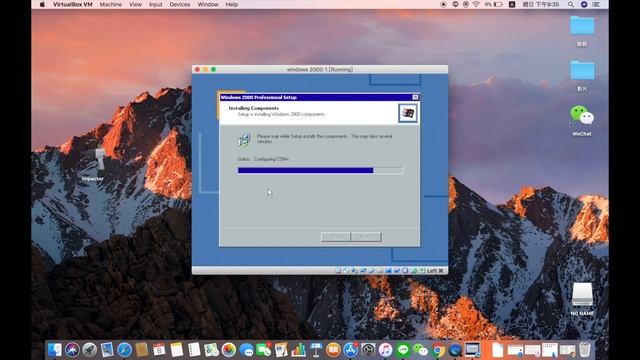Open WeChat icon in the dock
Viewport: 640px width, 360px height.
[x=420, y=350]
